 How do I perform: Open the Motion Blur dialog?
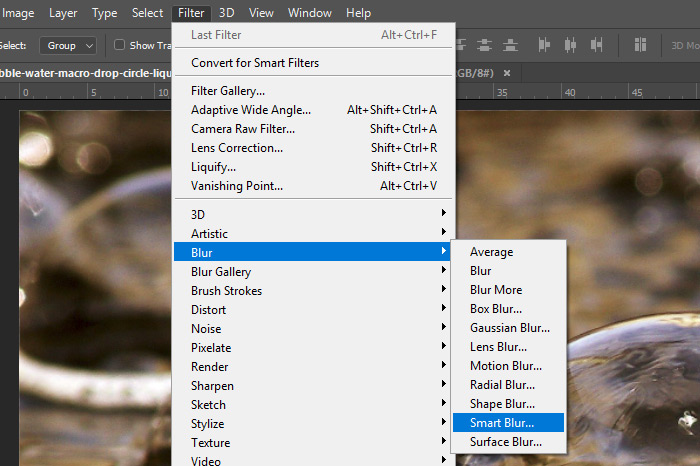pos(508,366)
